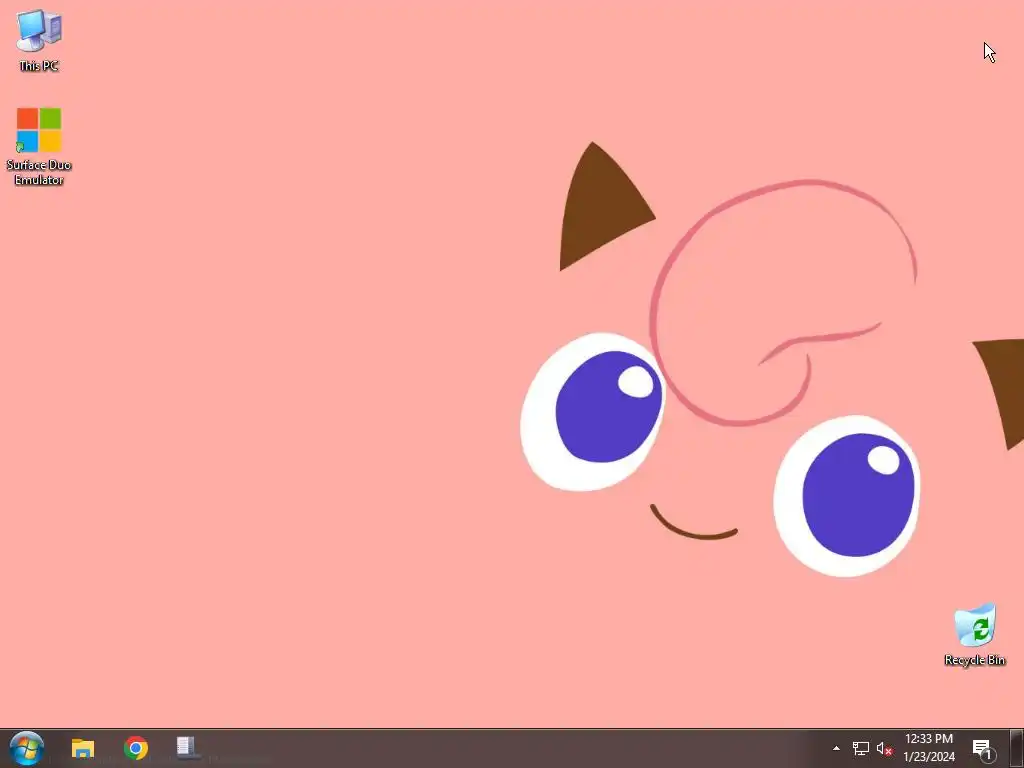Open the server application pinned on taskbar

[187, 748]
